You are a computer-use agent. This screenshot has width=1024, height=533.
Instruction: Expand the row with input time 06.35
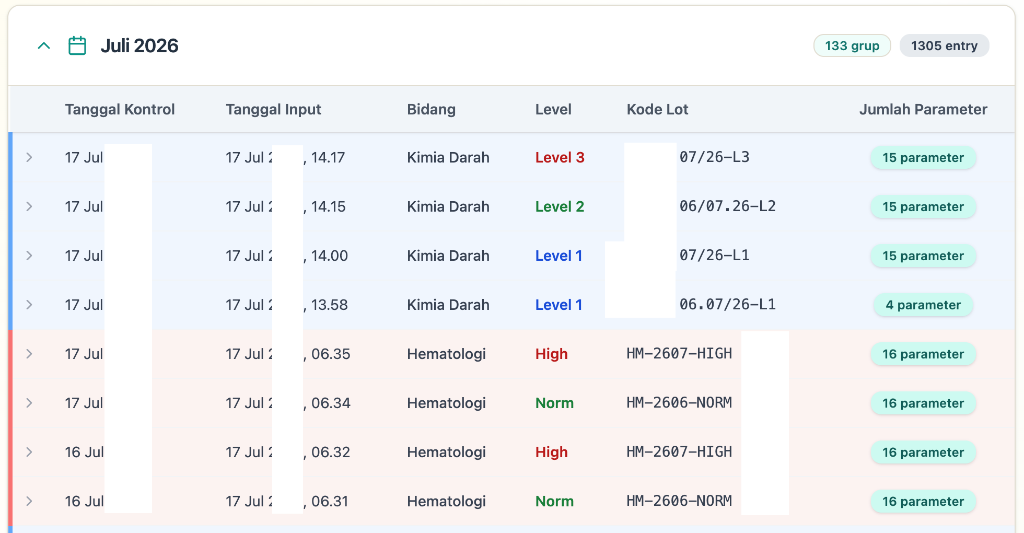pos(29,354)
